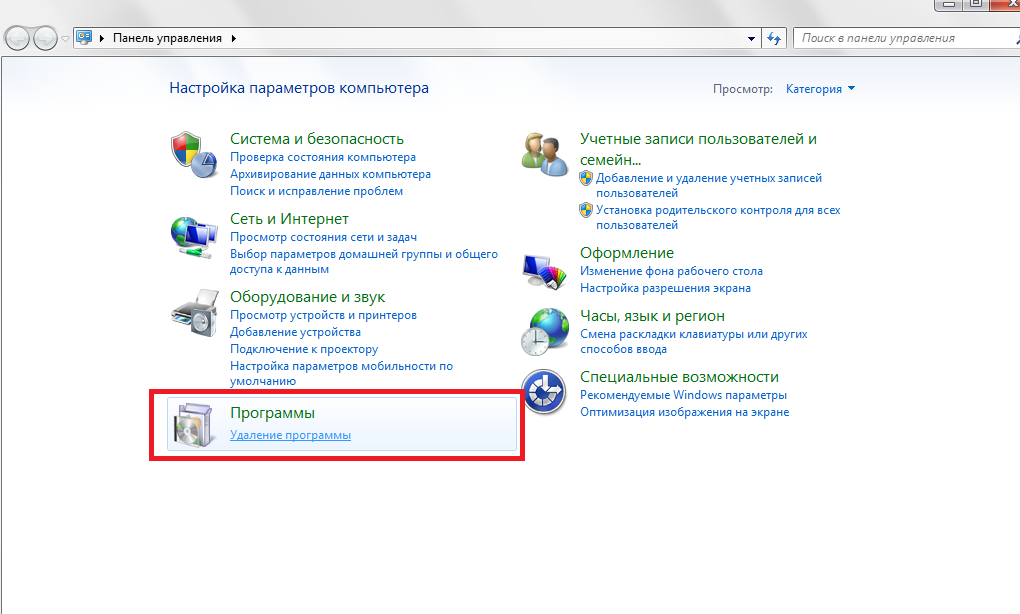Refresh the Control Panel view
Screen dimensions: 1020x614
pos(773,38)
